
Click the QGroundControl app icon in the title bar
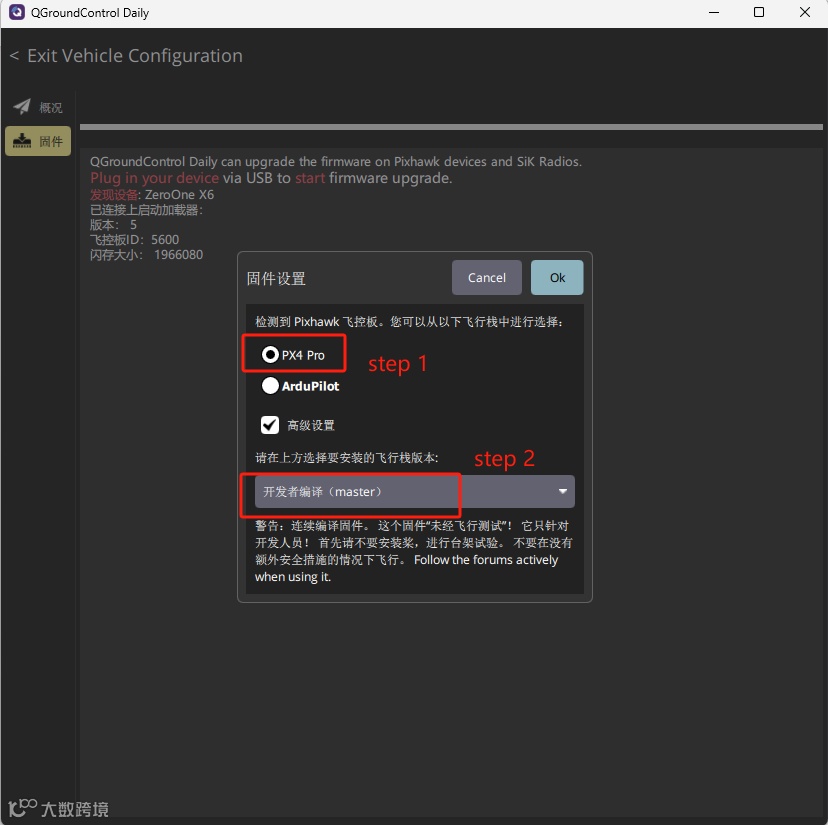pos(16,12)
